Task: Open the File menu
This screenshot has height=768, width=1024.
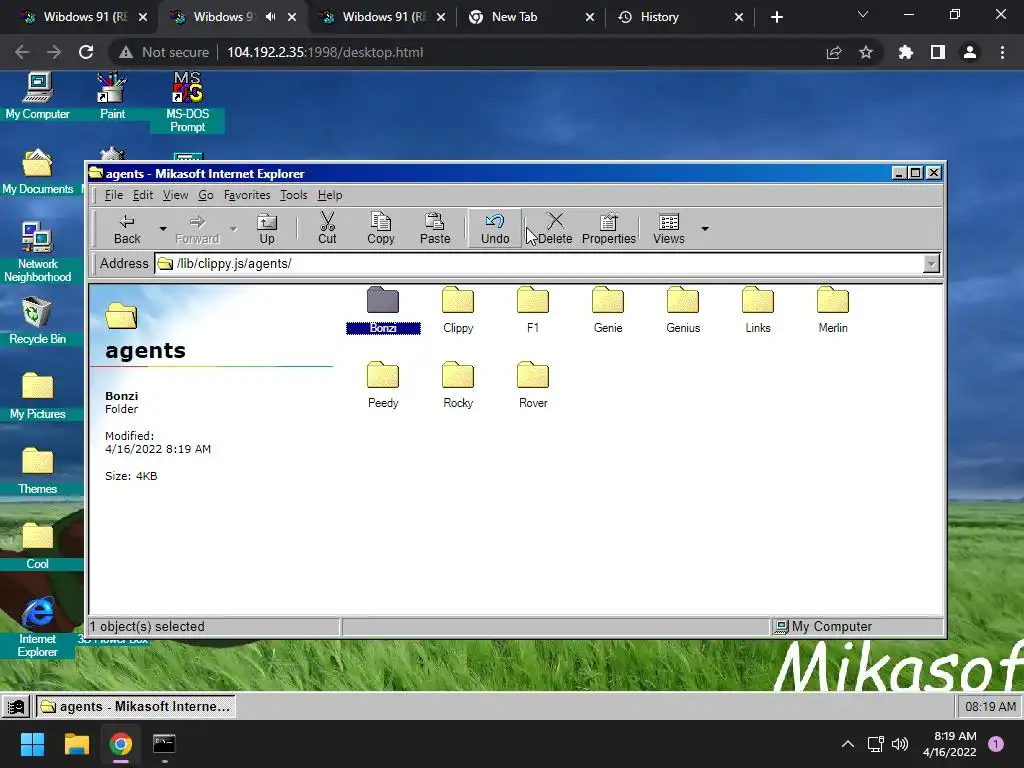Action: (x=114, y=195)
